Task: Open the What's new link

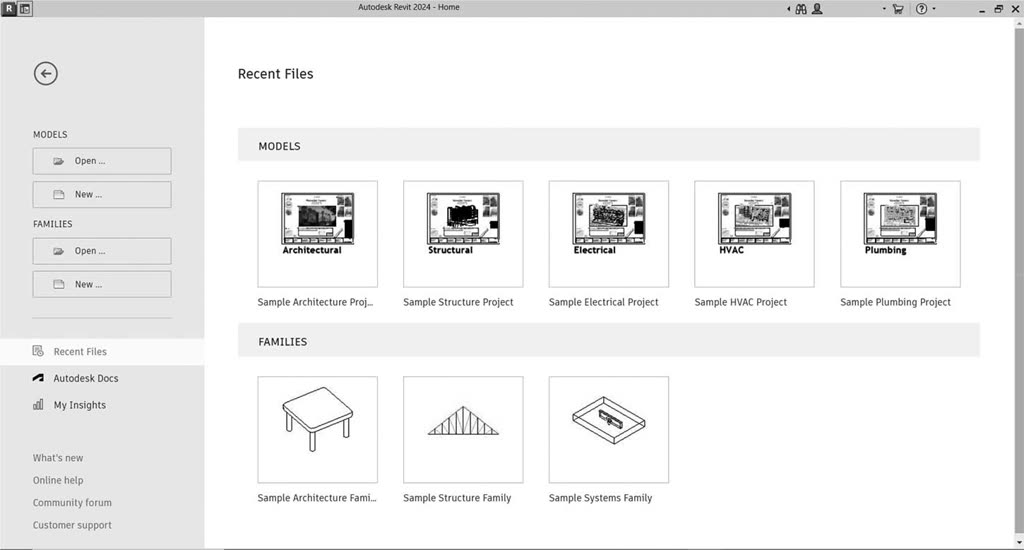Action: pyautogui.click(x=58, y=458)
